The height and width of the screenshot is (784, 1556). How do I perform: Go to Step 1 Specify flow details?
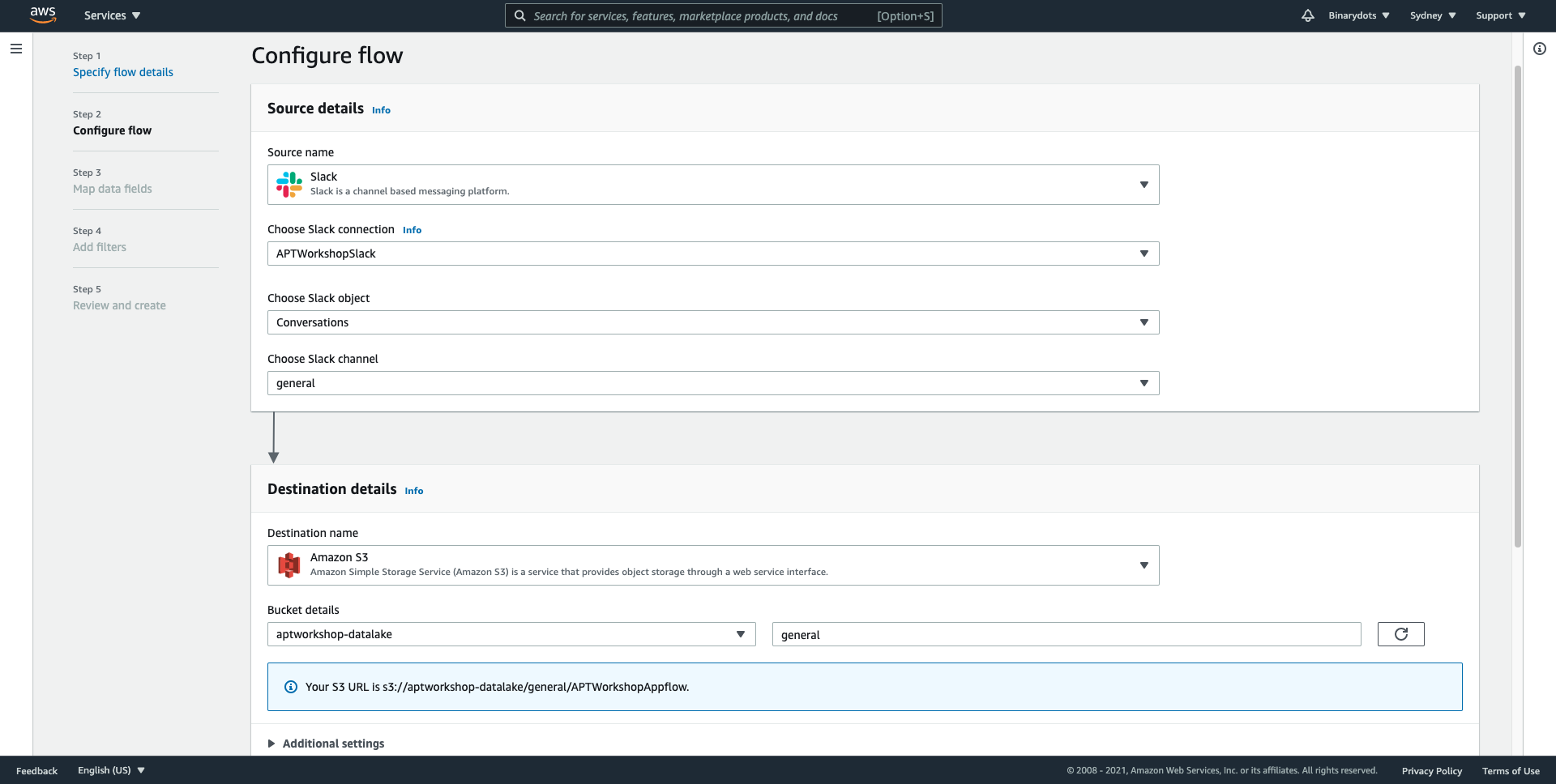pos(123,72)
